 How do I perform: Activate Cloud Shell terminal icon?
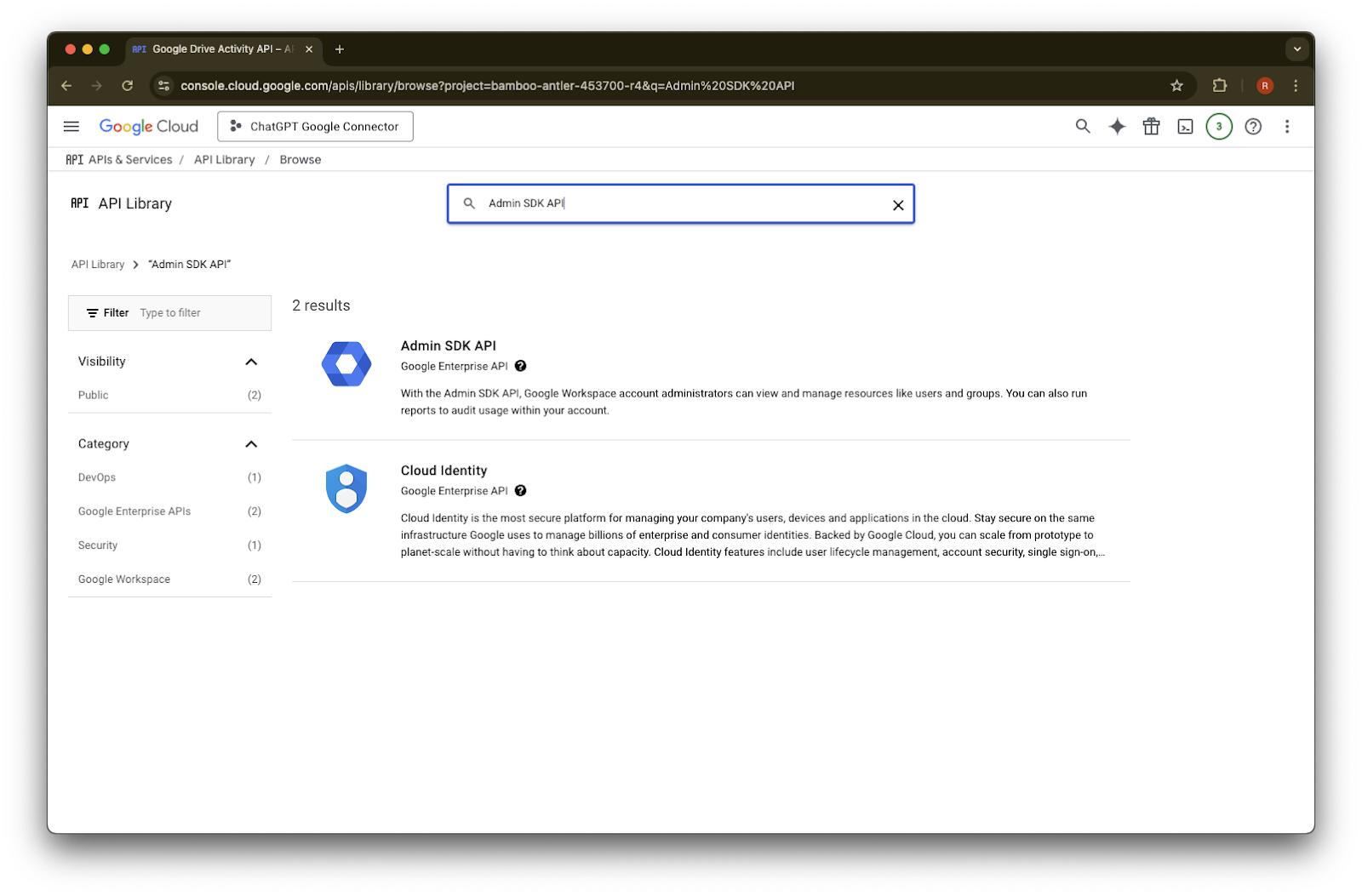[1185, 127]
